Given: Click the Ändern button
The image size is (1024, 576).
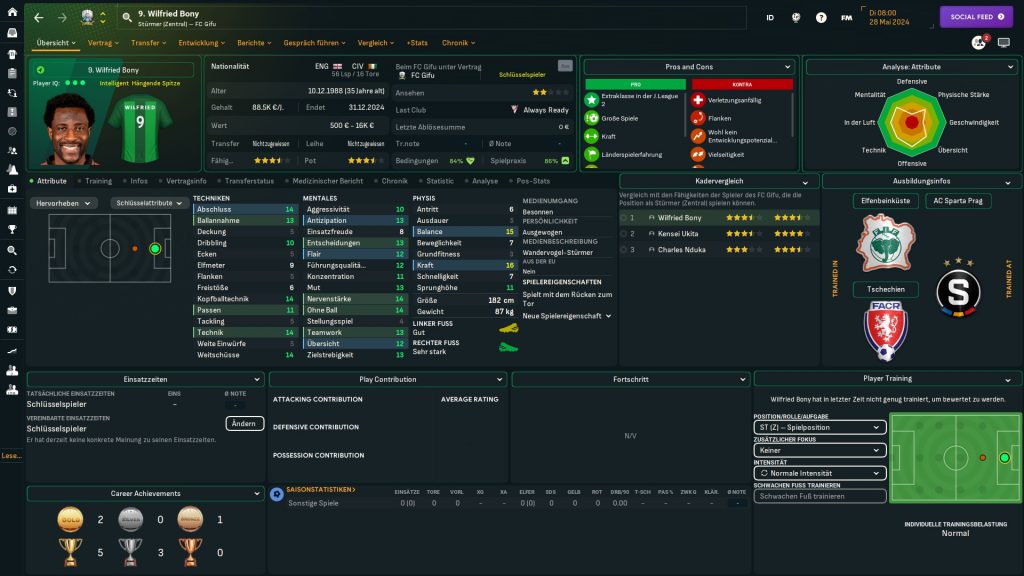Looking at the screenshot, I should (245, 423).
